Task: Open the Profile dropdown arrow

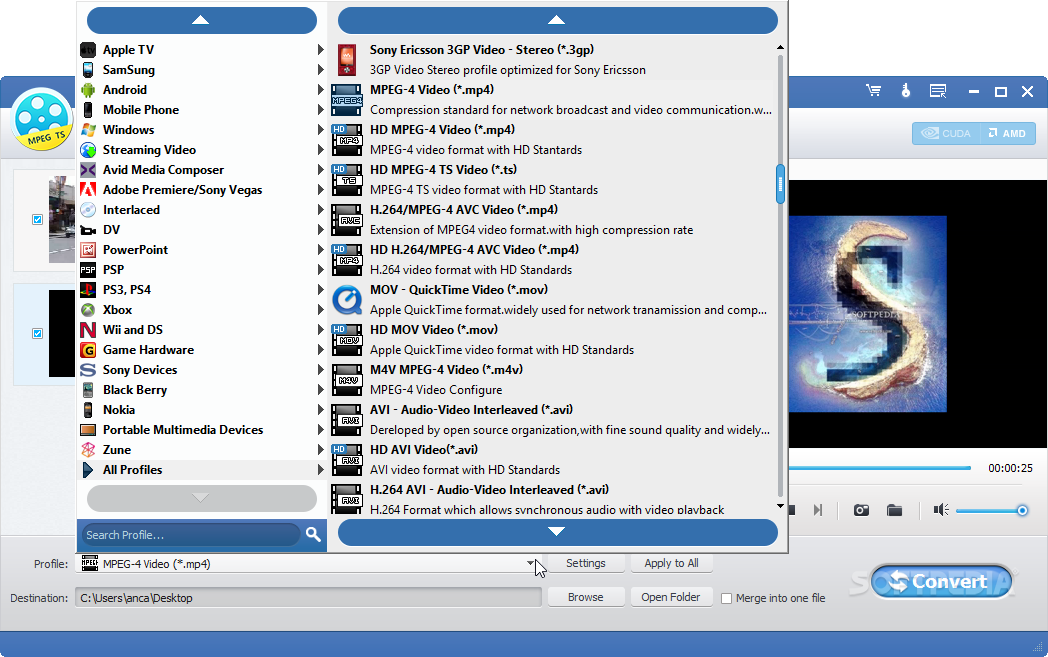Action: [530, 563]
